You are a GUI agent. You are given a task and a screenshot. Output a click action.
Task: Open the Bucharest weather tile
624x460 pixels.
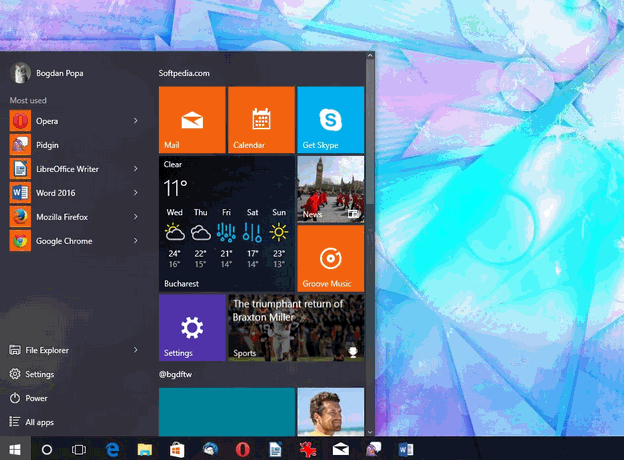[227, 224]
